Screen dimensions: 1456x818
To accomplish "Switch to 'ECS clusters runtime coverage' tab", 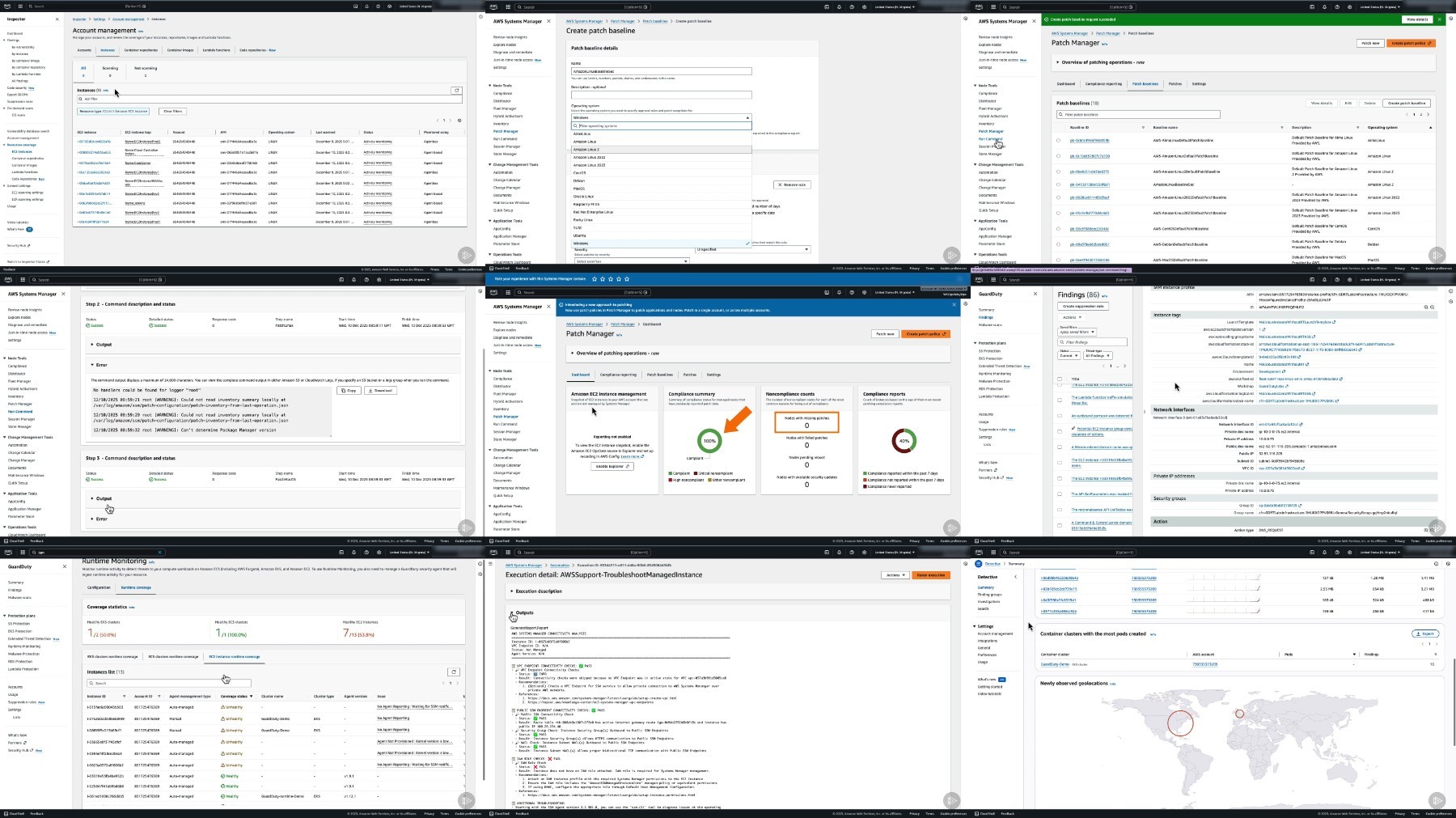I will [x=173, y=657].
